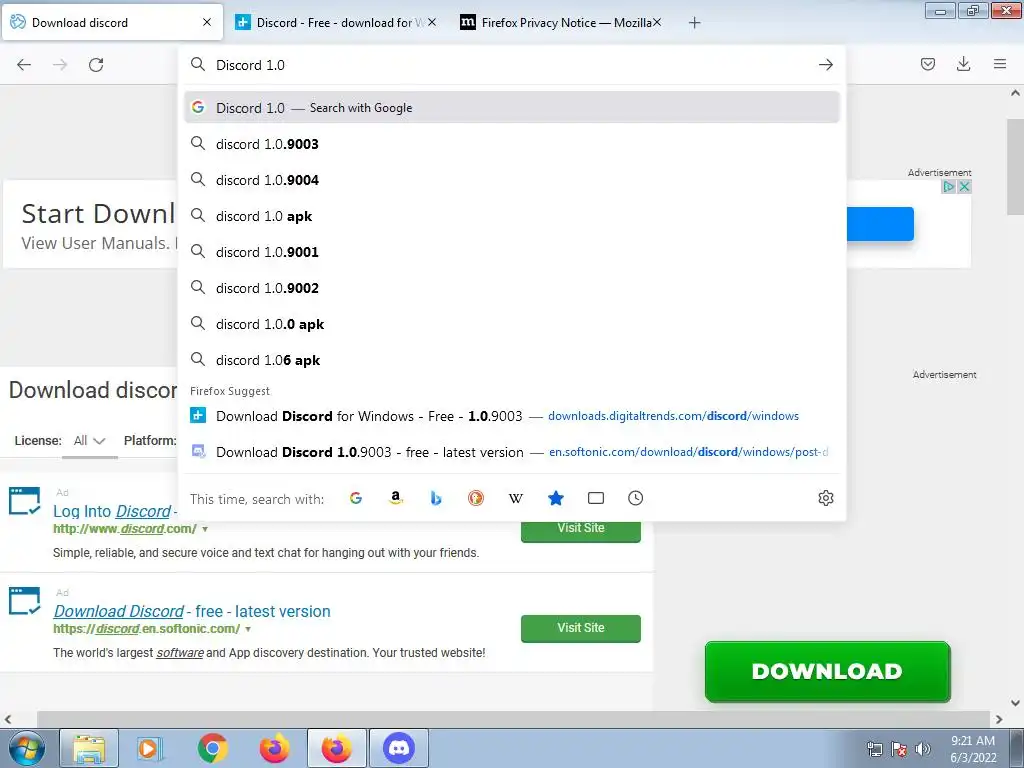The image size is (1024, 768).
Task: Click the big green DOWNLOAD button
Action: click(x=827, y=671)
